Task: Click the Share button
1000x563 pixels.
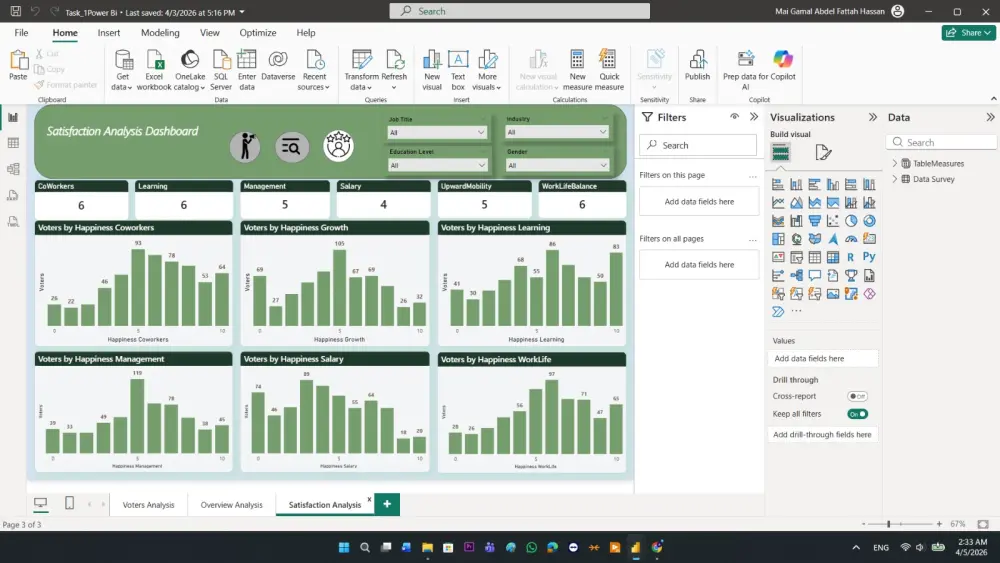Action: [x=968, y=33]
